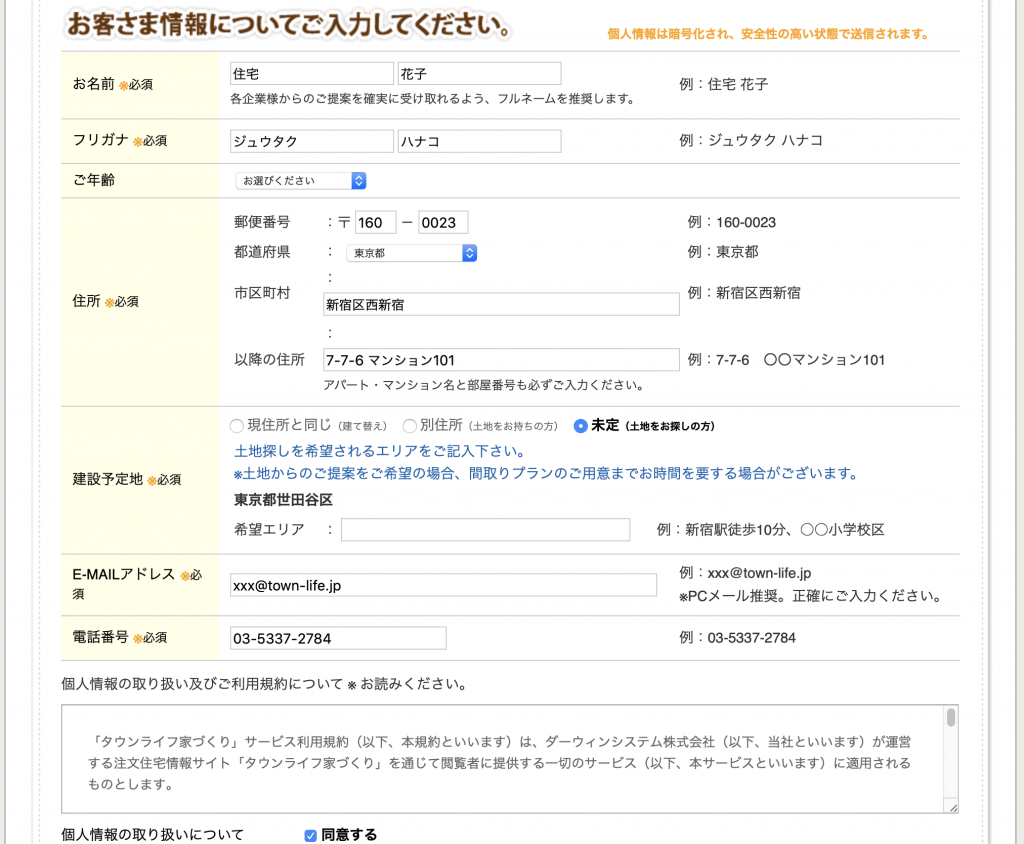The width and height of the screenshot is (1024, 844).
Task: Focus the furigana field containing ハナコ
Action: coord(479,141)
